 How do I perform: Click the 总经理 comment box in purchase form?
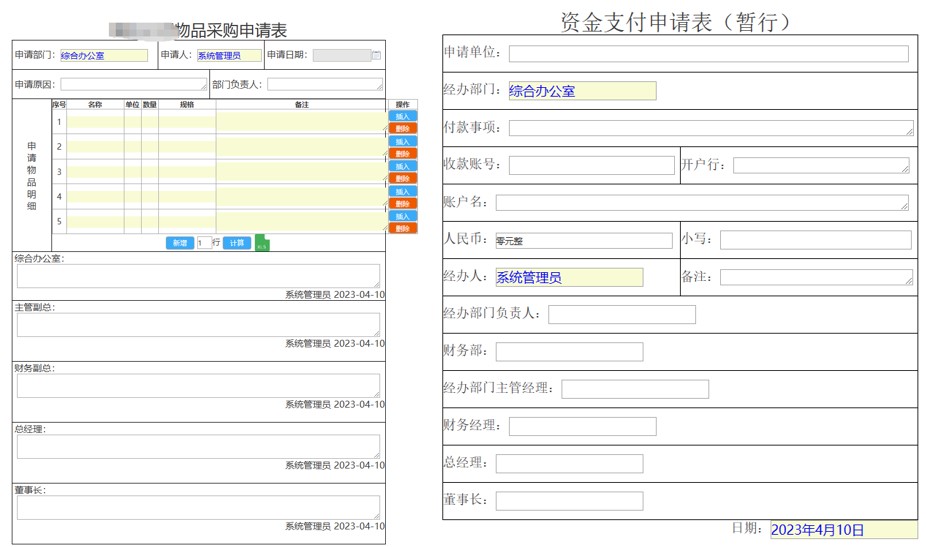click(198, 447)
